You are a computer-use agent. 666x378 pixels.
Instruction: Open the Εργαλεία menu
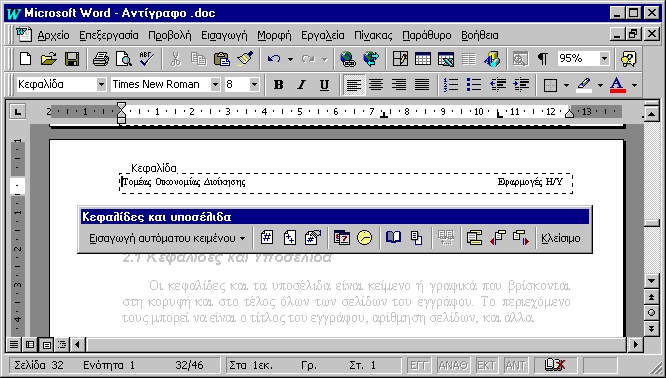click(323, 35)
